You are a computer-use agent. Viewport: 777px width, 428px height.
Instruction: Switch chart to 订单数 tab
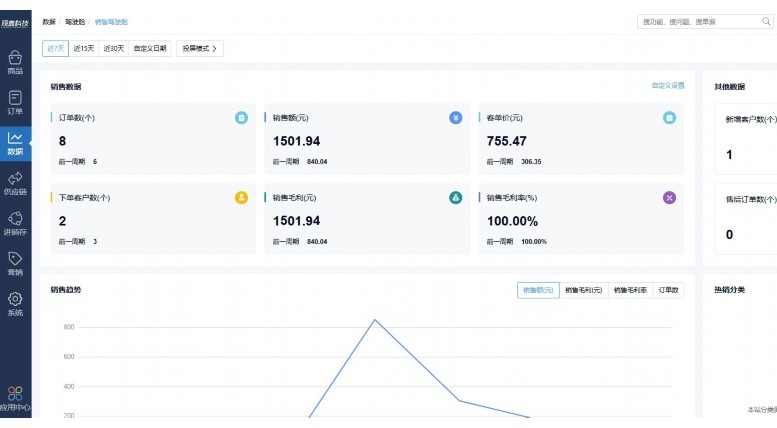point(668,290)
